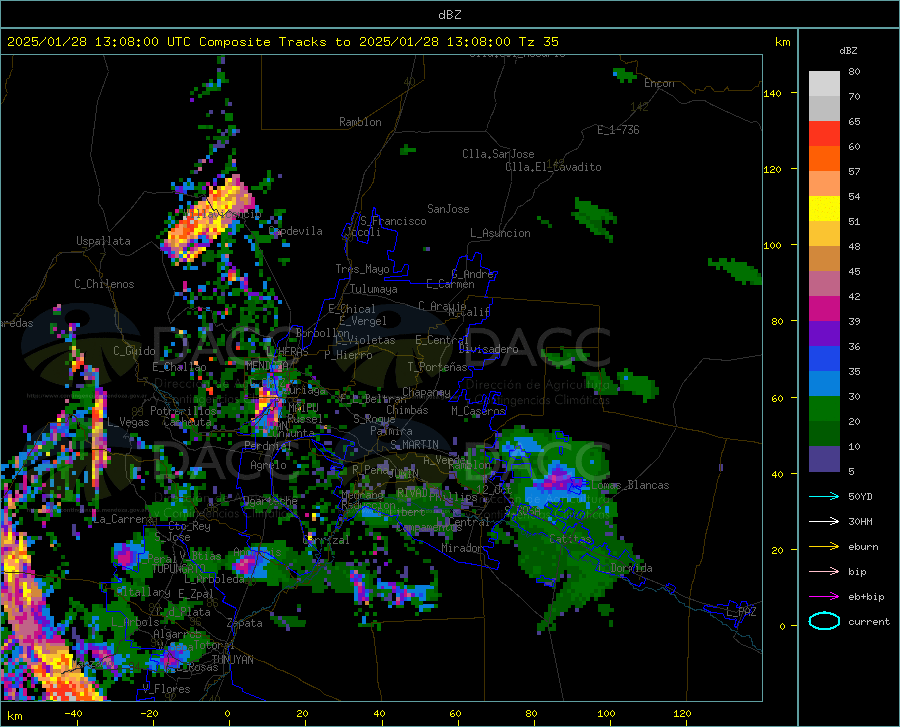Select the yellow 54 dBZ color band
900x727 pixels.
(824, 209)
